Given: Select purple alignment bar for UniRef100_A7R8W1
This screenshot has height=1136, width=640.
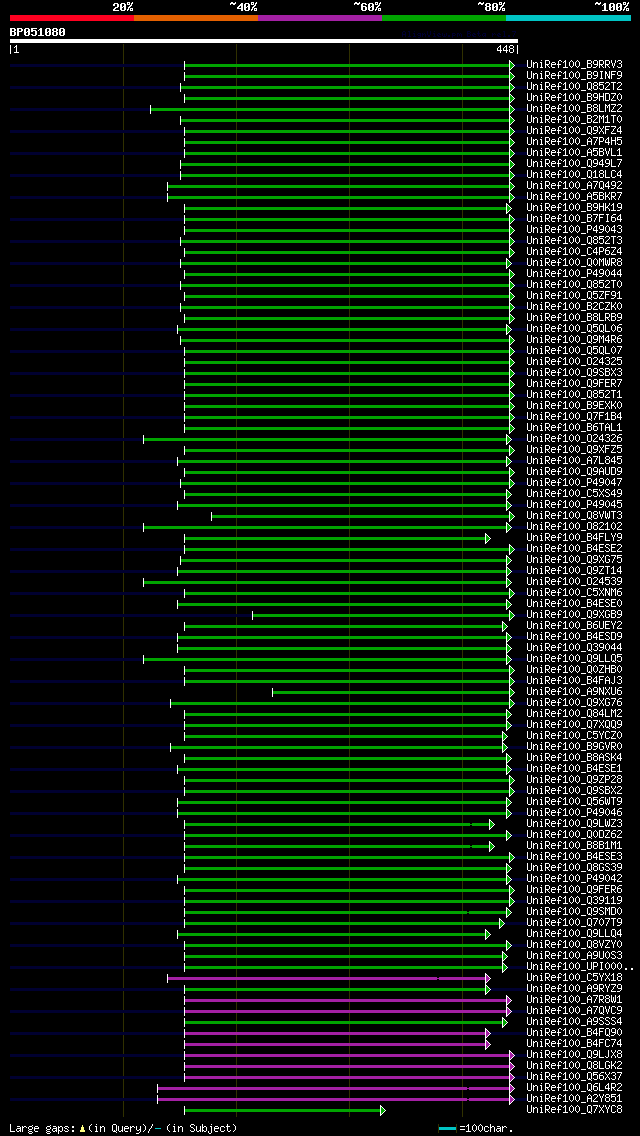Looking at the screenshot, I should (348, 1001).
